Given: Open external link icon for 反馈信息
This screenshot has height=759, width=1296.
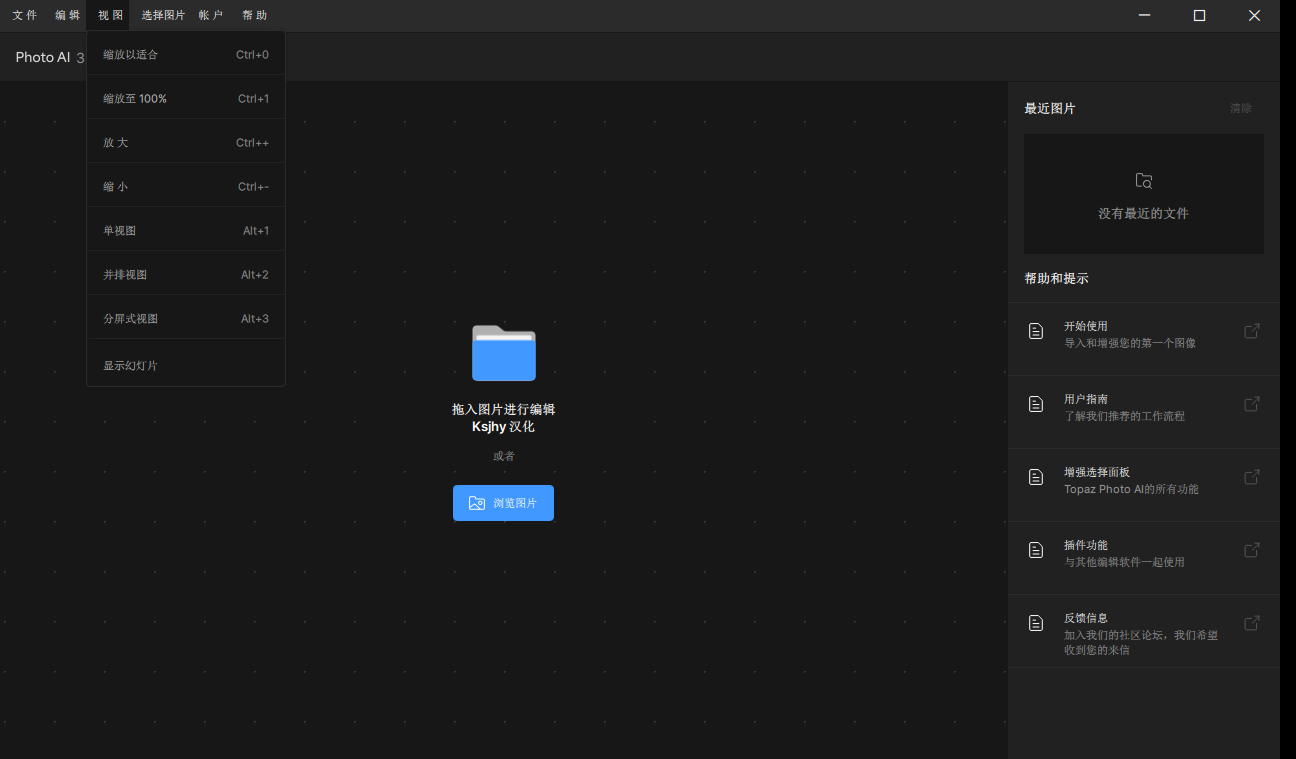Looking at the screenshot, I should point(1251,623).
